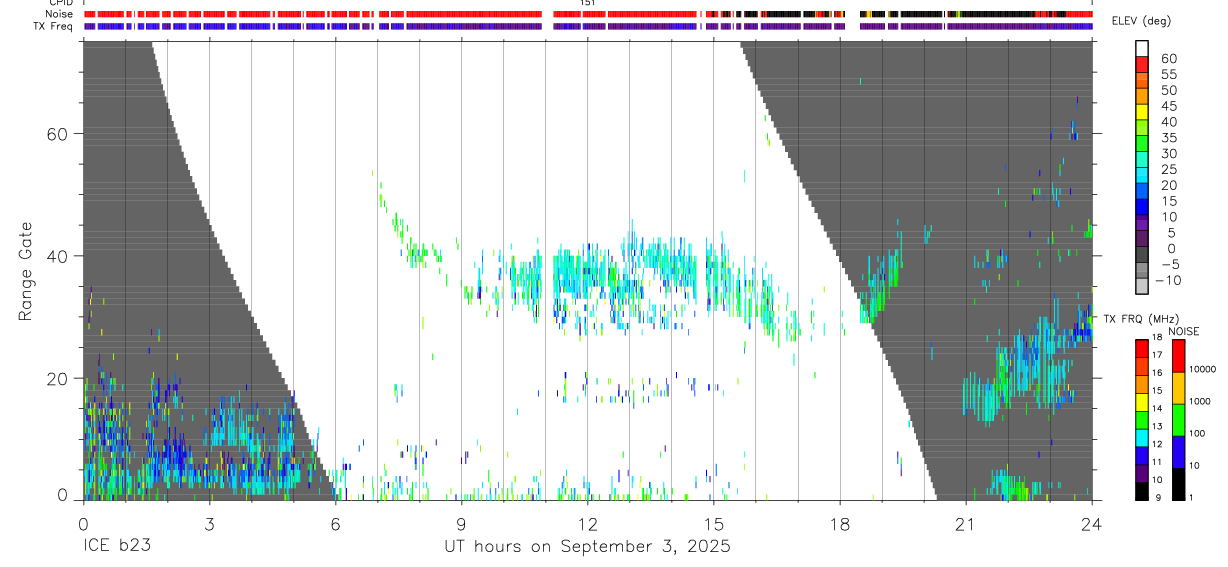
Task: Click the '14' label on TX FRQ scale
Action: pyautogui.click(x=1158, y=408)
